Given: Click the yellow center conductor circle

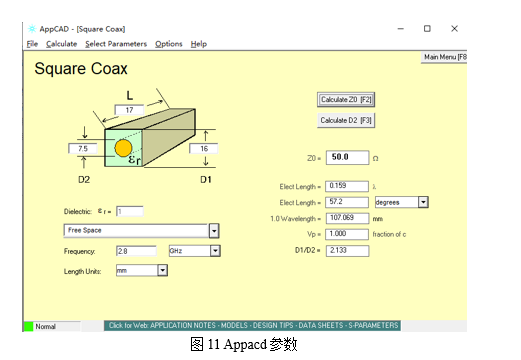Looking at the screenshot, I should [123, 148].
